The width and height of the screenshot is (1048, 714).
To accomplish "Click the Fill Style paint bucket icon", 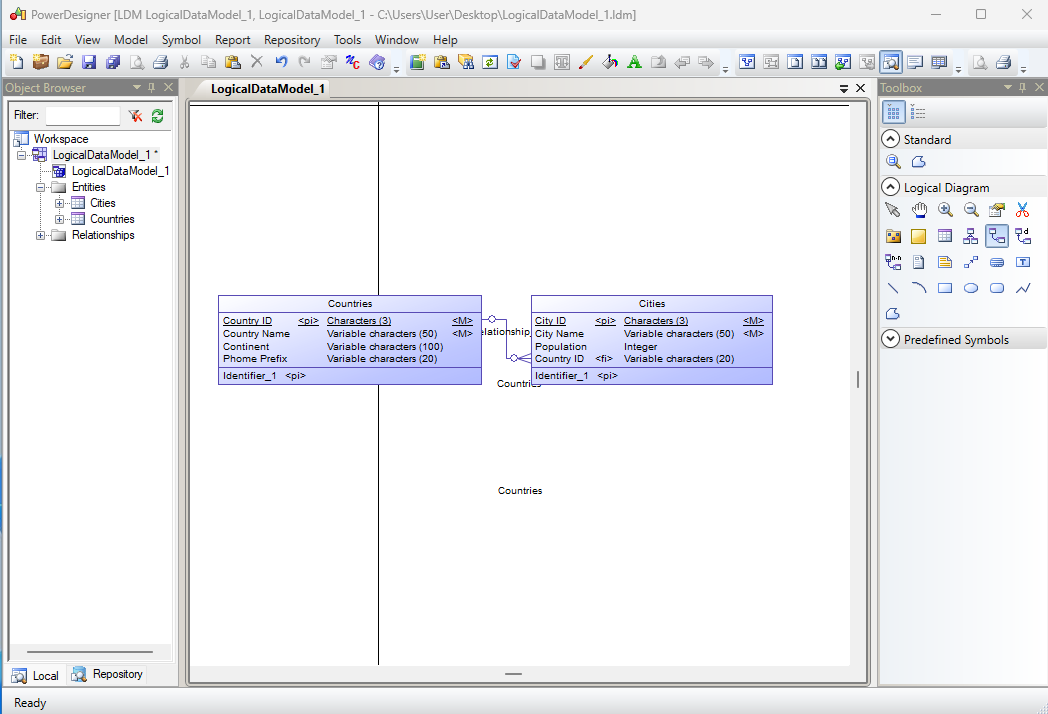I will pyautogui.click(x=610, y=62).
